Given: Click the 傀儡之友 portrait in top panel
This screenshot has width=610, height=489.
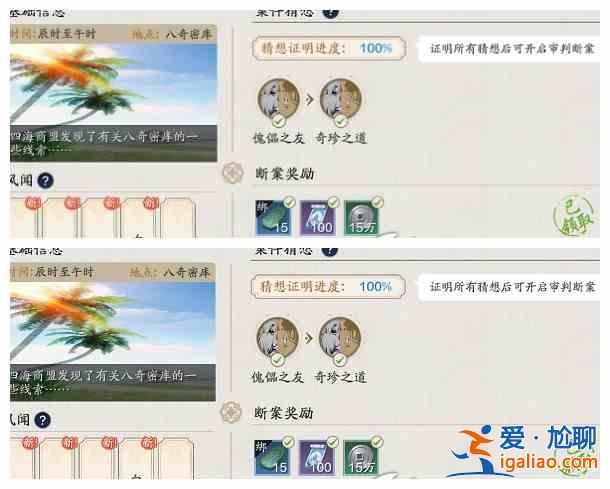Looking at the screenshot, I should pos(279,99).
